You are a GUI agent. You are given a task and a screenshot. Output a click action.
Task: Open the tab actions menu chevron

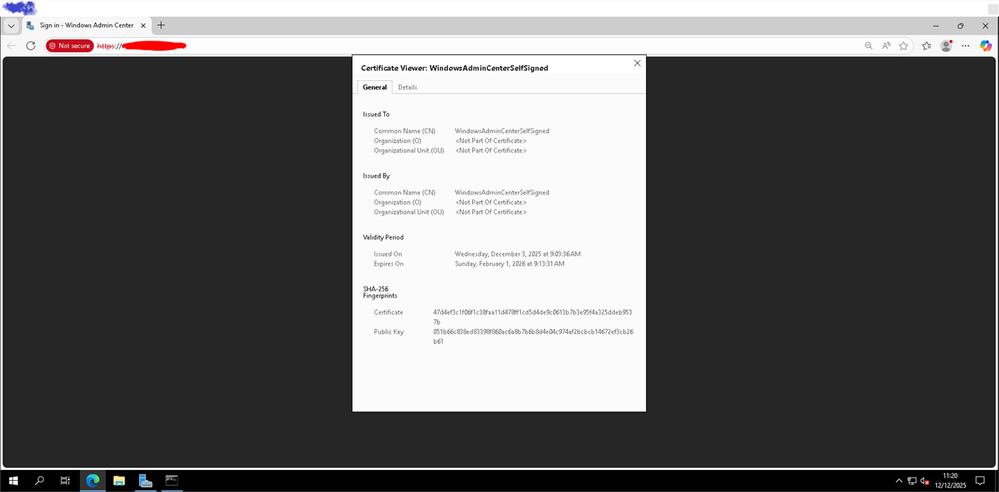(11, 26)
